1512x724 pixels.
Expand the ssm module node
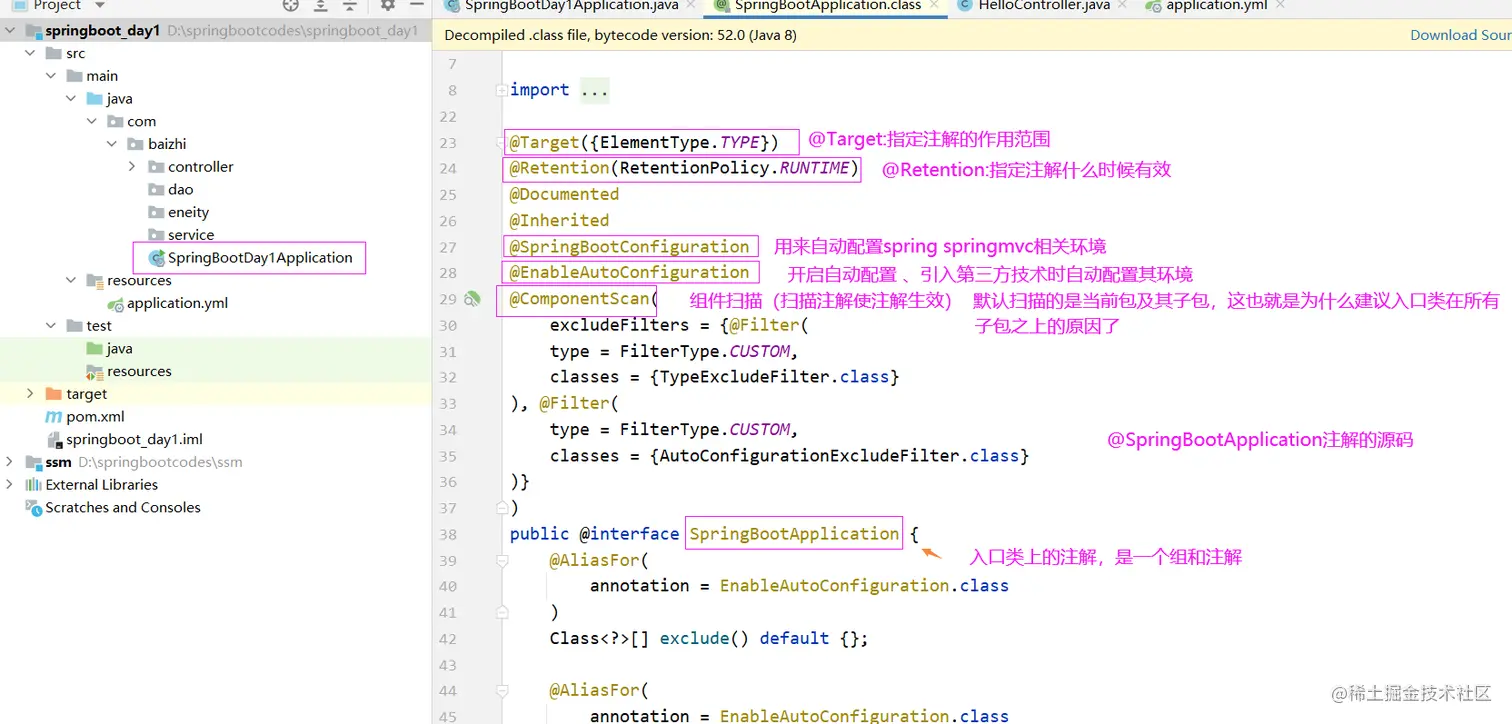click(10, 462)
